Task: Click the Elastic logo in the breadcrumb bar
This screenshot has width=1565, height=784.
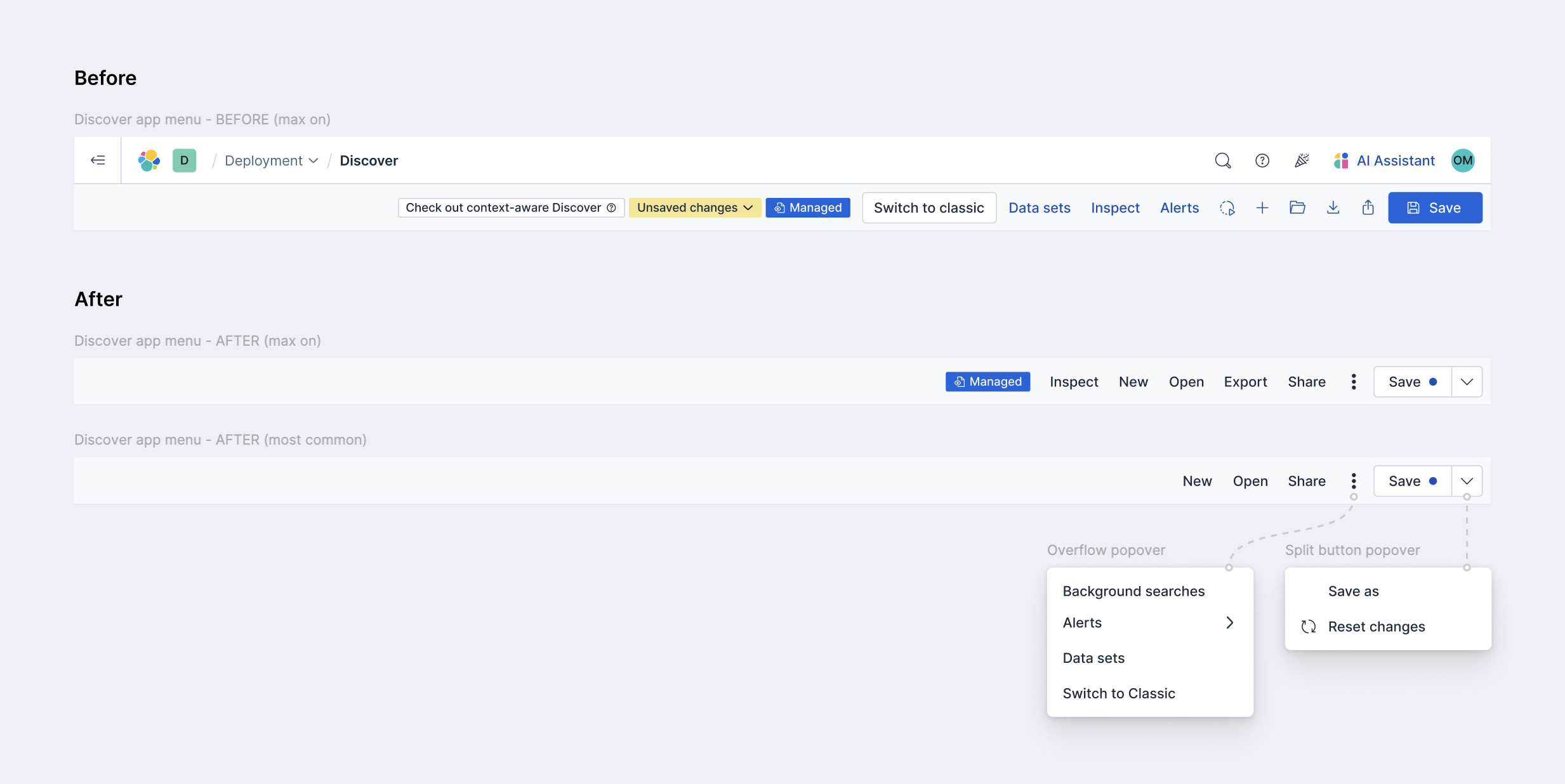Action: pos(148,160)
